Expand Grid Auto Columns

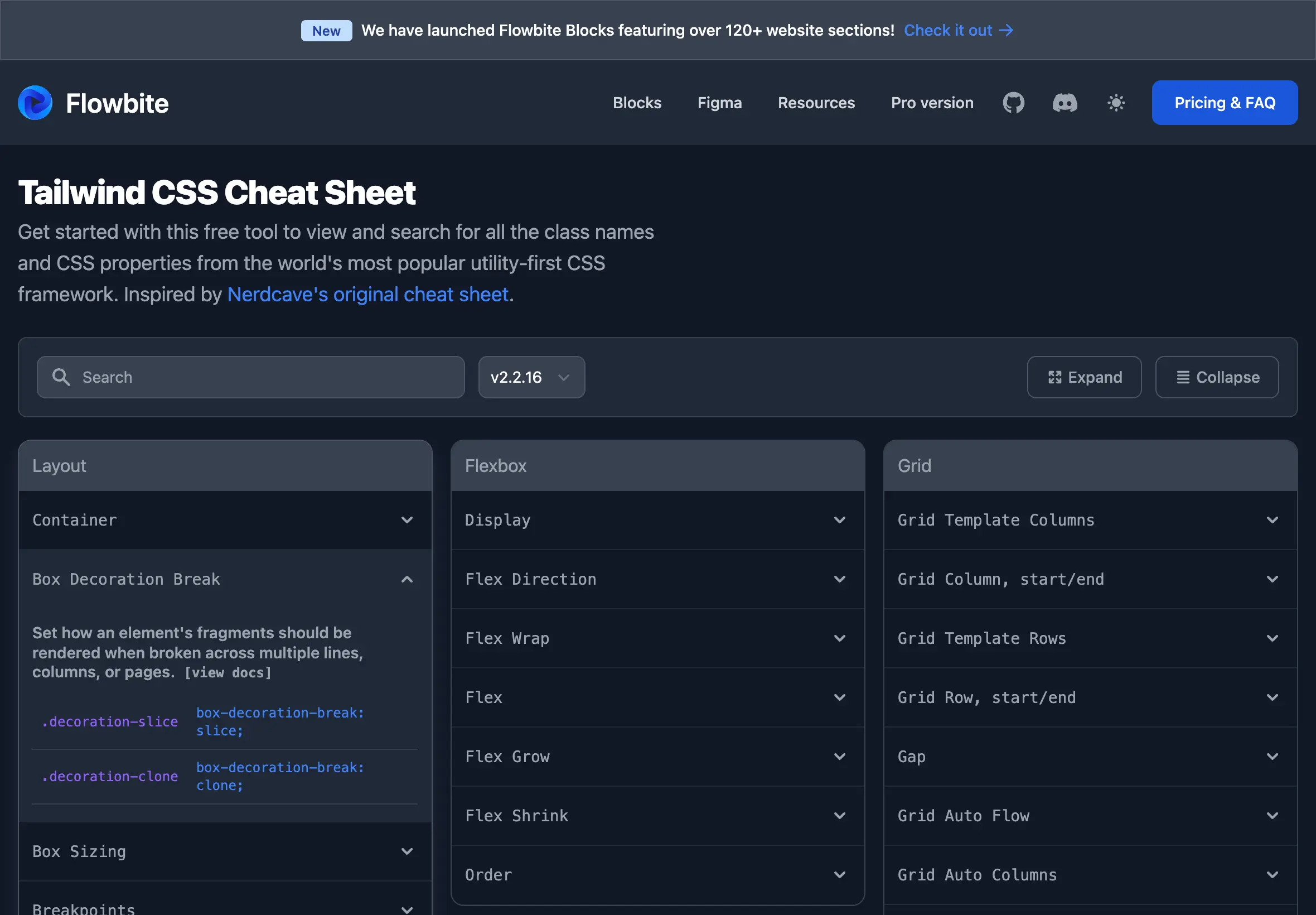tap(1090, 874)
